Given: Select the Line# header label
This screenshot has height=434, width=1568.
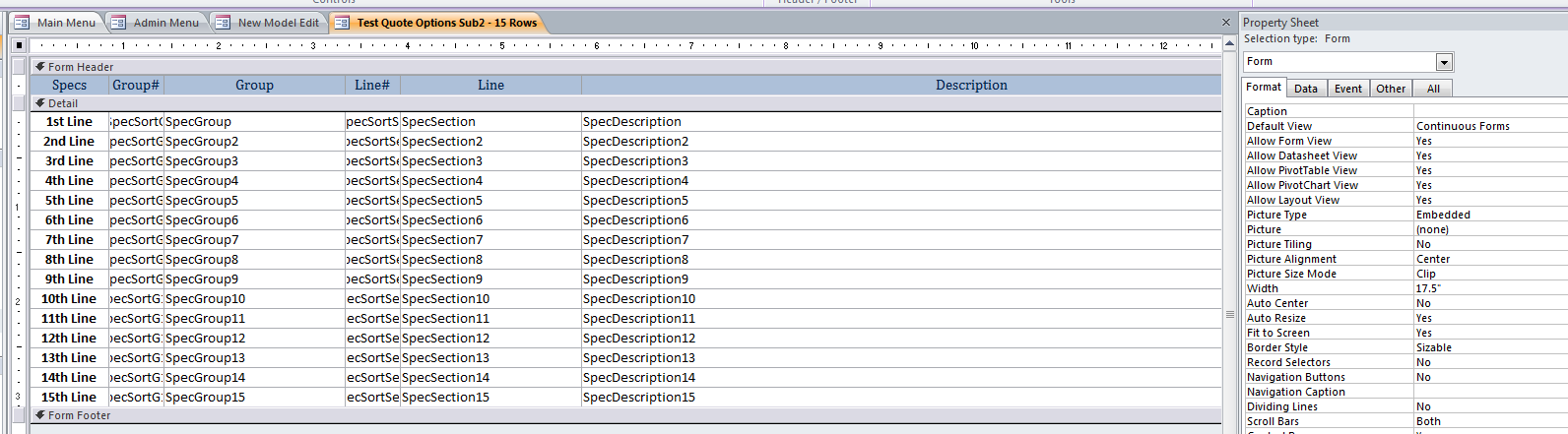Looking at the screenshot, I should tap(372, 86).
